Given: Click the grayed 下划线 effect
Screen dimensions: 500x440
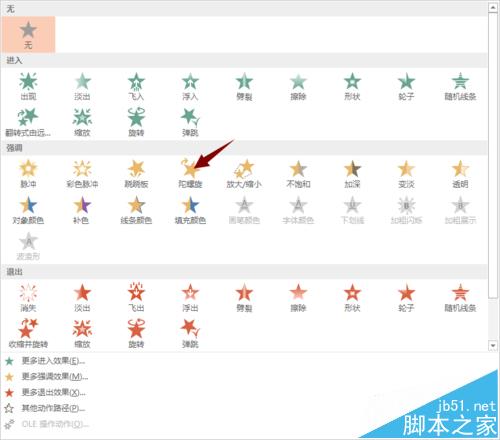Looking at the screenshot, I should tap(352, 210).
